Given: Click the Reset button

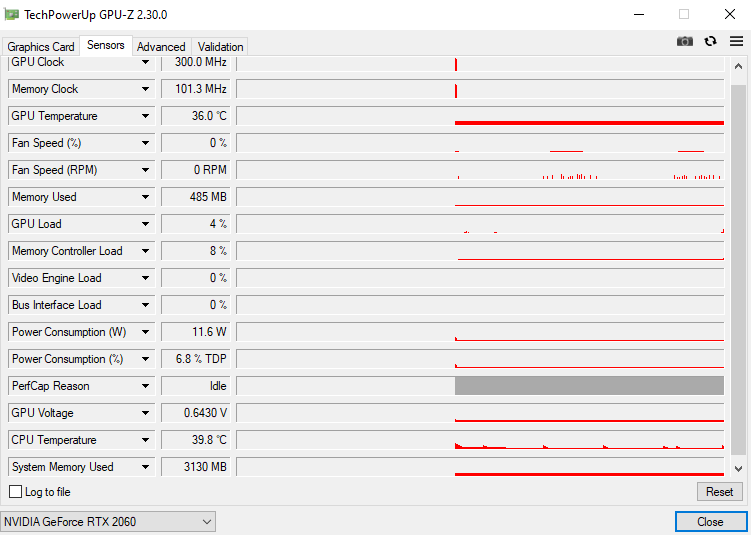Looking at the screenshot, I should 719,492.
